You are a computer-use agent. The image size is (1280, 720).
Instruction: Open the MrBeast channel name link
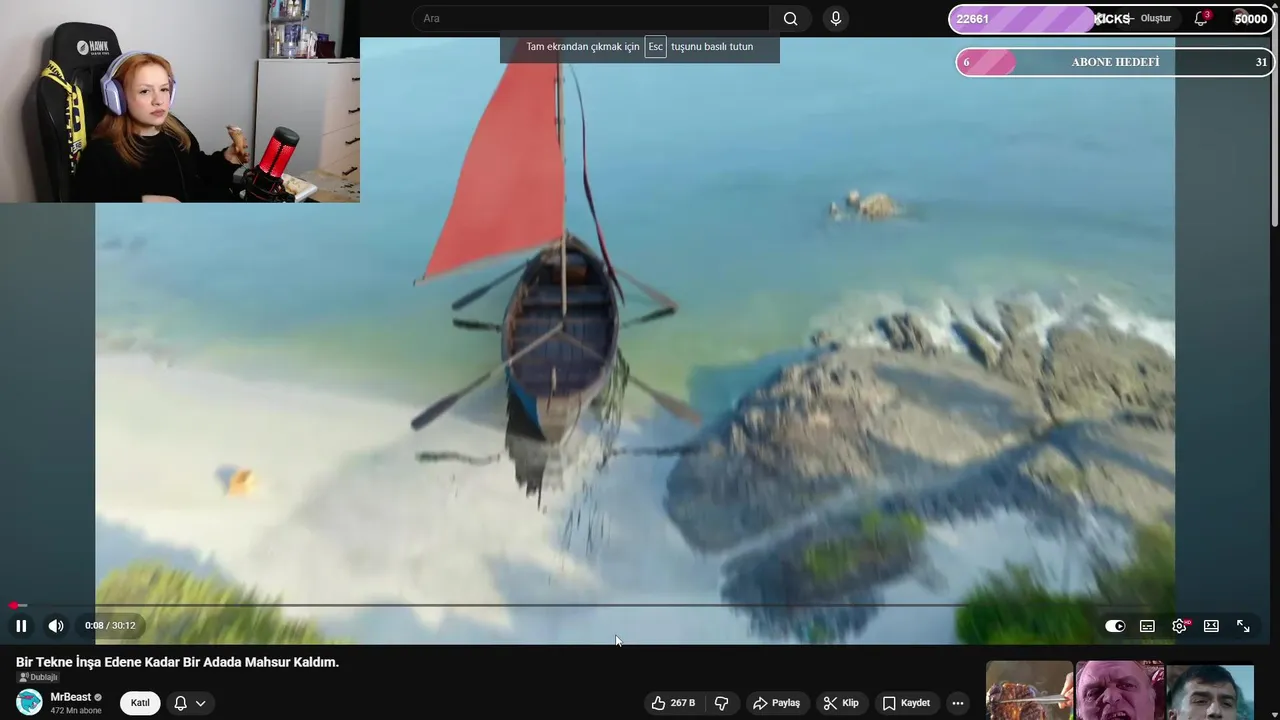point(71,697)
